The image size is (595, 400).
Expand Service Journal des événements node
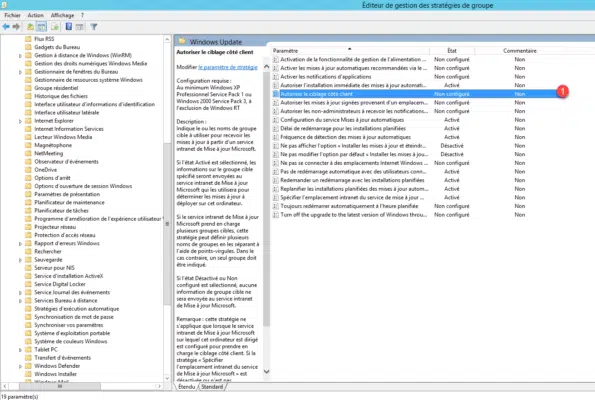tap(20, 293)
